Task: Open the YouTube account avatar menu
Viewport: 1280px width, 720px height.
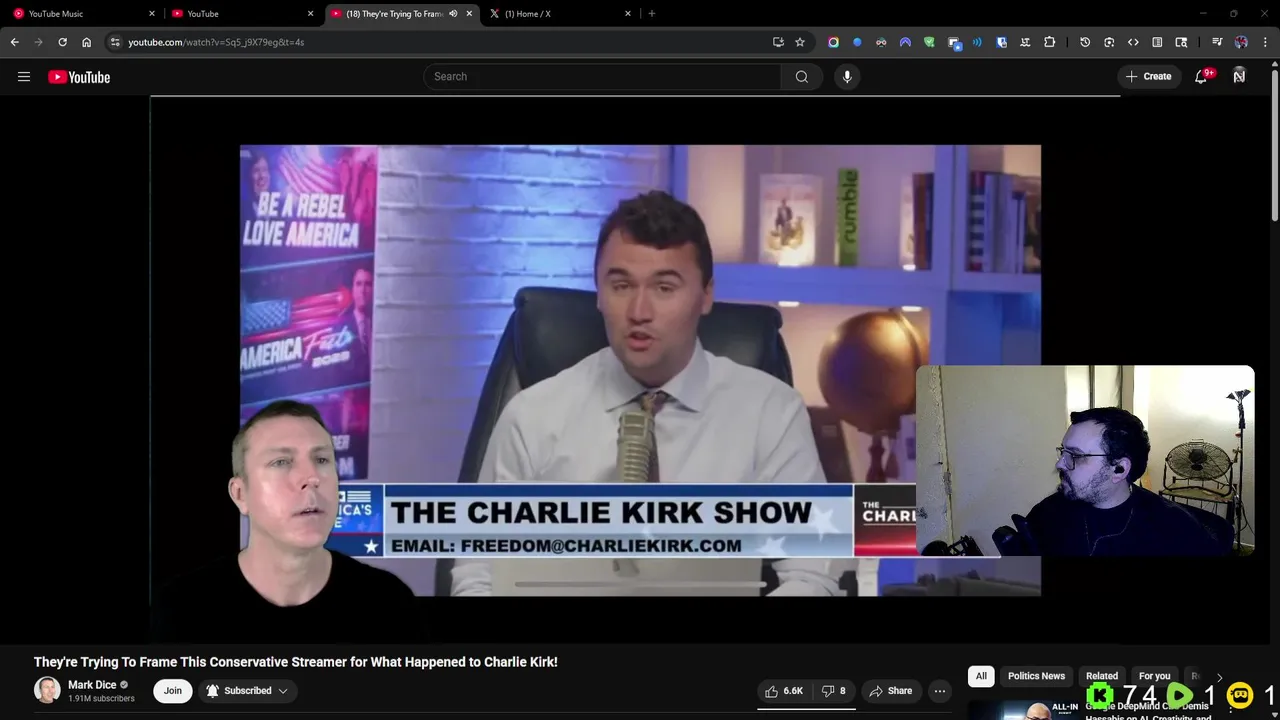Action: point(1239,76)
